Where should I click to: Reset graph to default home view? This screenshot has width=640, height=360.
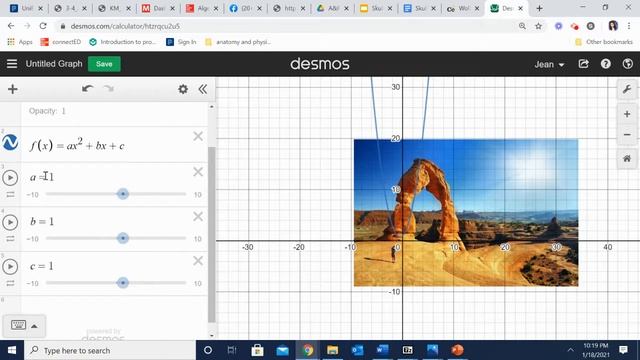pos(627,159)
